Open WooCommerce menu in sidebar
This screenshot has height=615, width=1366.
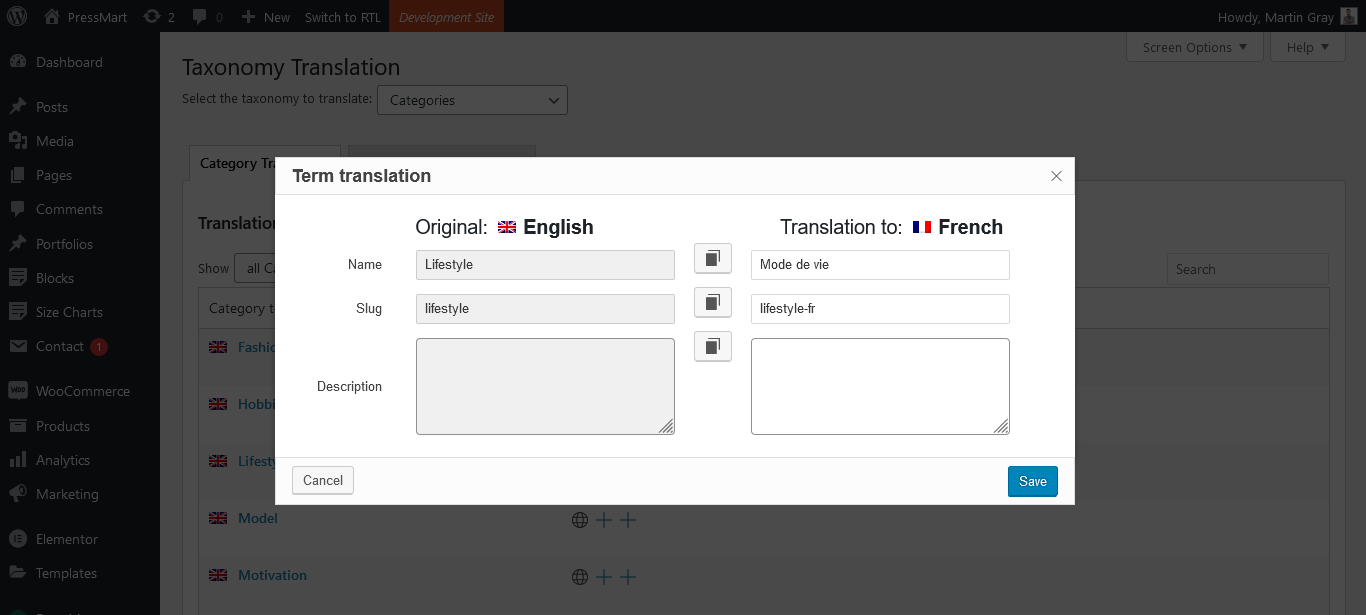coord(82,391)
